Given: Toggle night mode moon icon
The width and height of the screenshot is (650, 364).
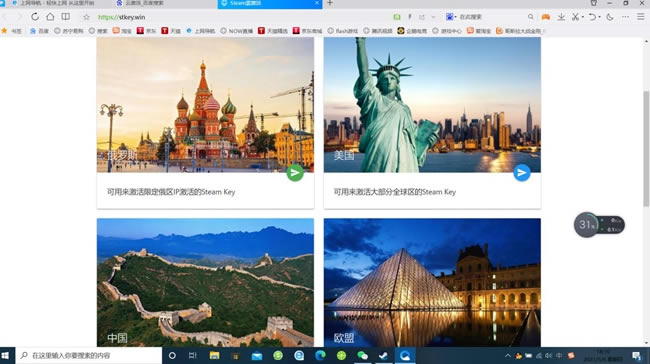Looking at the screenshot, I should pyautogui.click(x=610, y=17).
